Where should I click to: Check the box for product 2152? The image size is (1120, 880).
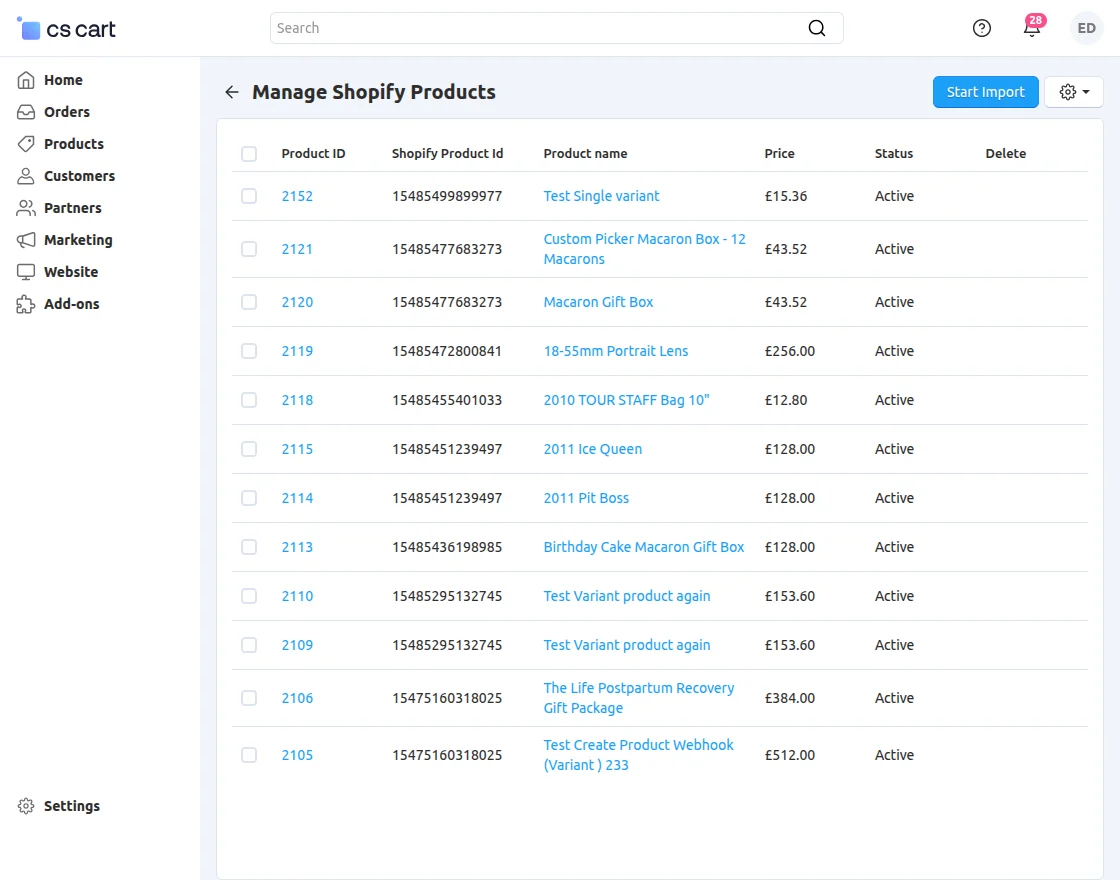[x=249, y=196]
